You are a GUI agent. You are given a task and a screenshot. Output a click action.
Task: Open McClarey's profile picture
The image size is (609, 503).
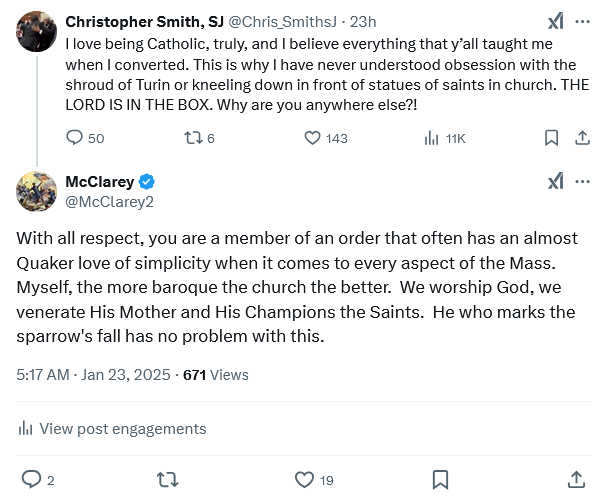(36, 190)
